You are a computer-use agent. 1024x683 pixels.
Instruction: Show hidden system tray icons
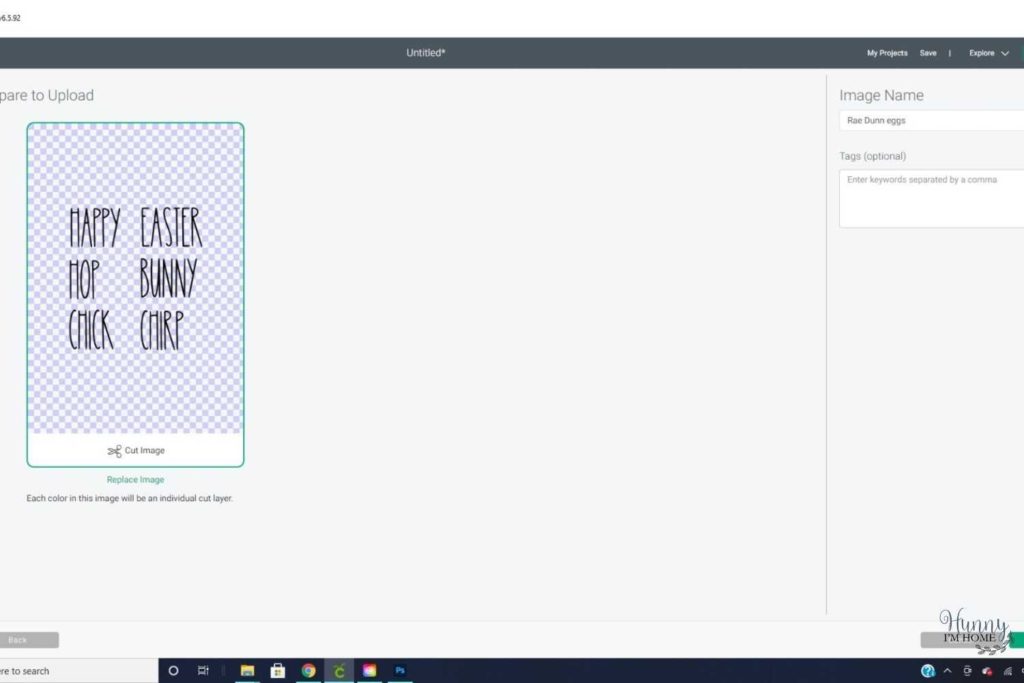pos(948,671)
